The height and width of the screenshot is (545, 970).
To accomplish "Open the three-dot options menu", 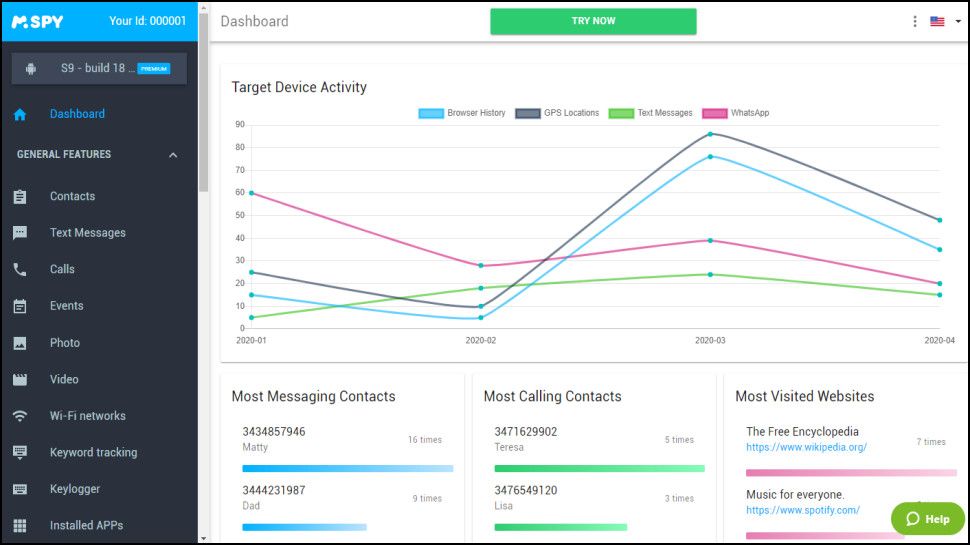I will pos(914,22).
